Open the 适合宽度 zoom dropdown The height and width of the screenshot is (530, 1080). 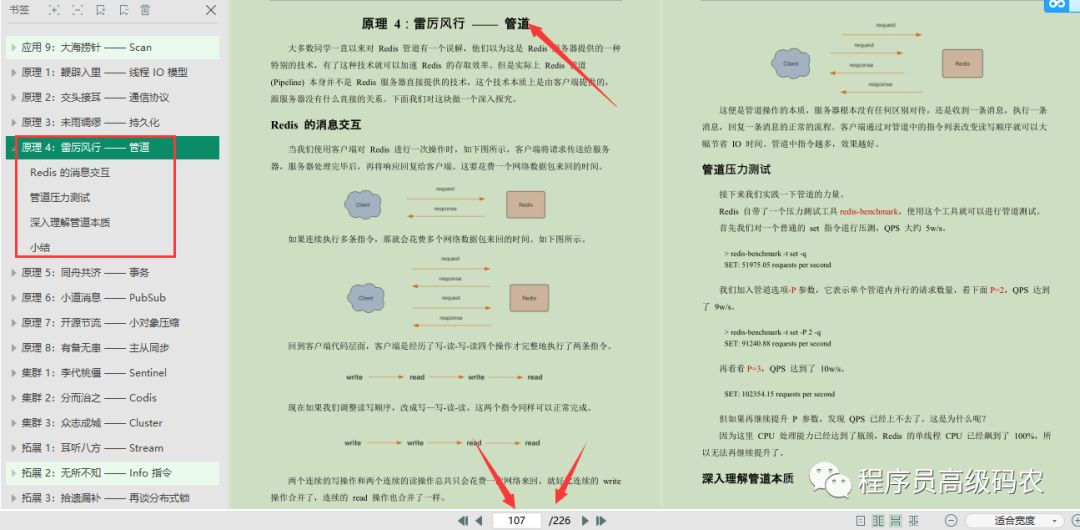[1014, 520]
